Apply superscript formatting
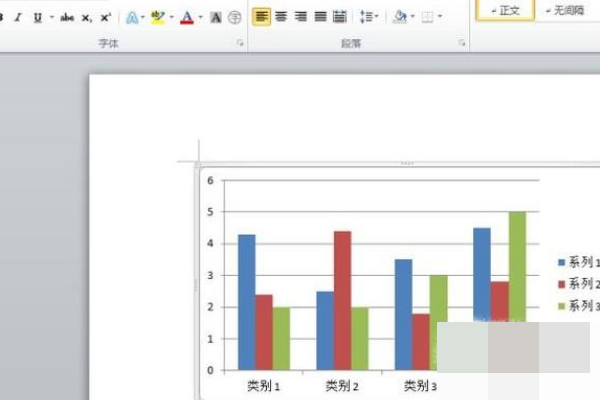Viewport: 600px width, 400px height. click(x=106, y=17)
